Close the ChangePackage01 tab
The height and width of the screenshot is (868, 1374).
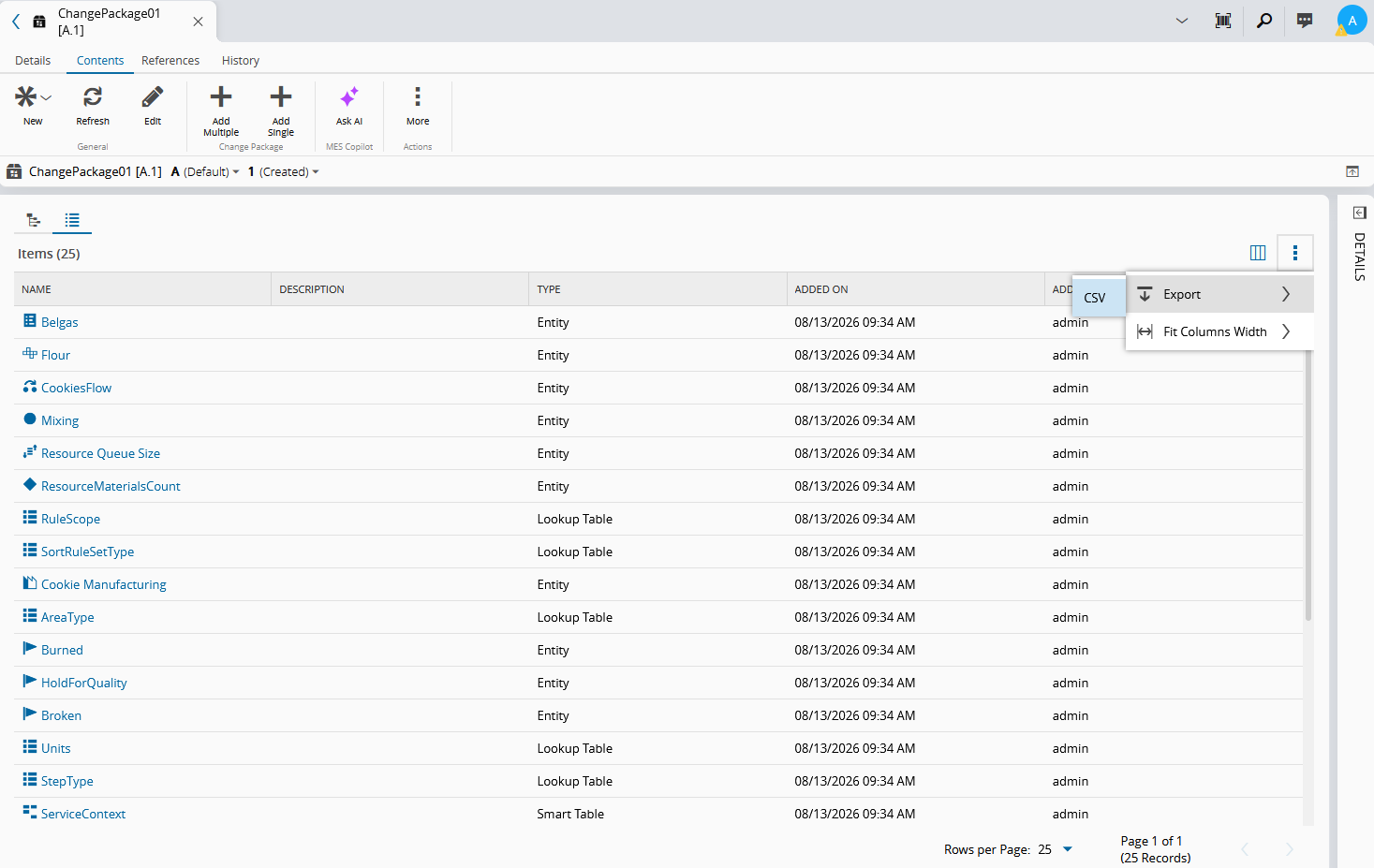tap(198, 22)
